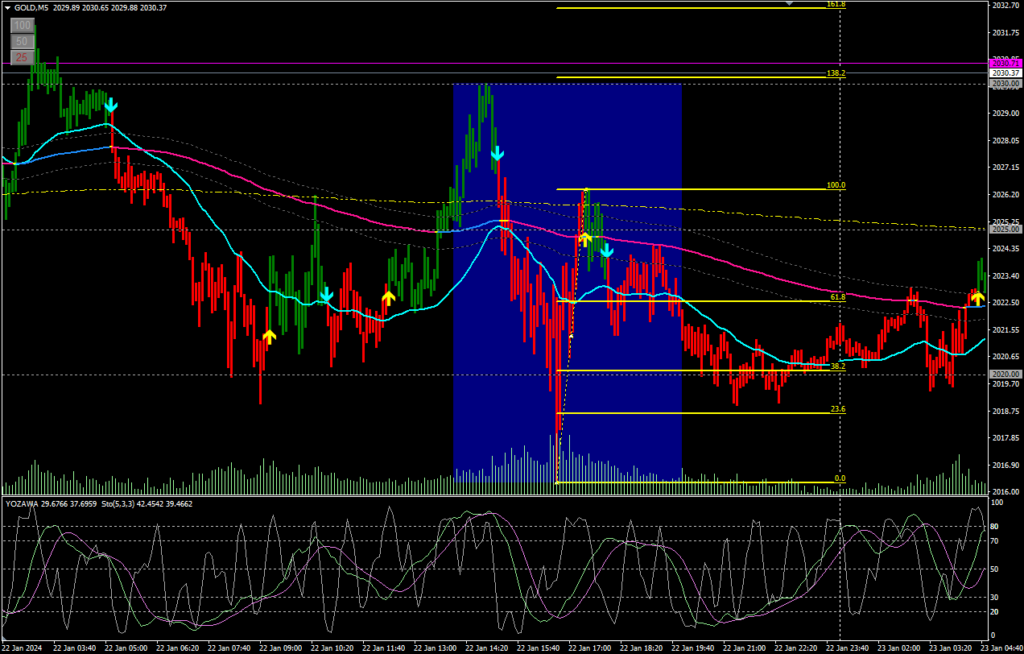This screenshot has width=1024, height=654.
Task: Click the leftmost yellow up-arrow buy signal
Action: click(268, 336)
